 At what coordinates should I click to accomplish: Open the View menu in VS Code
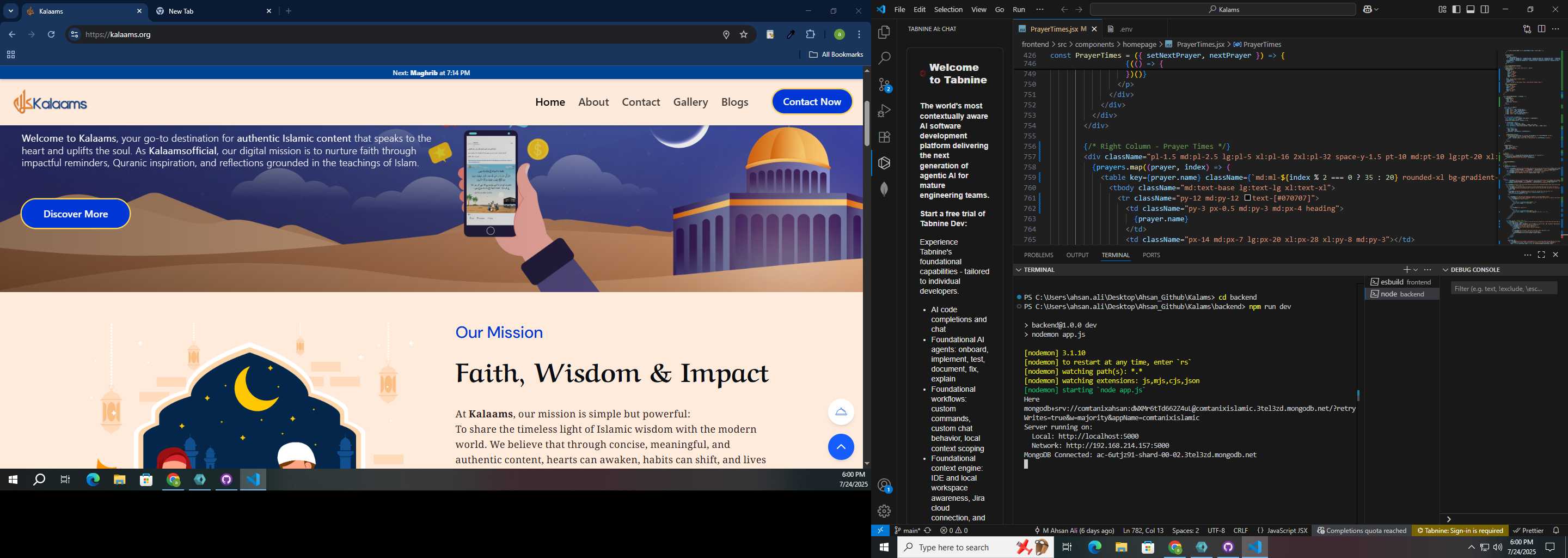[979, 10]
